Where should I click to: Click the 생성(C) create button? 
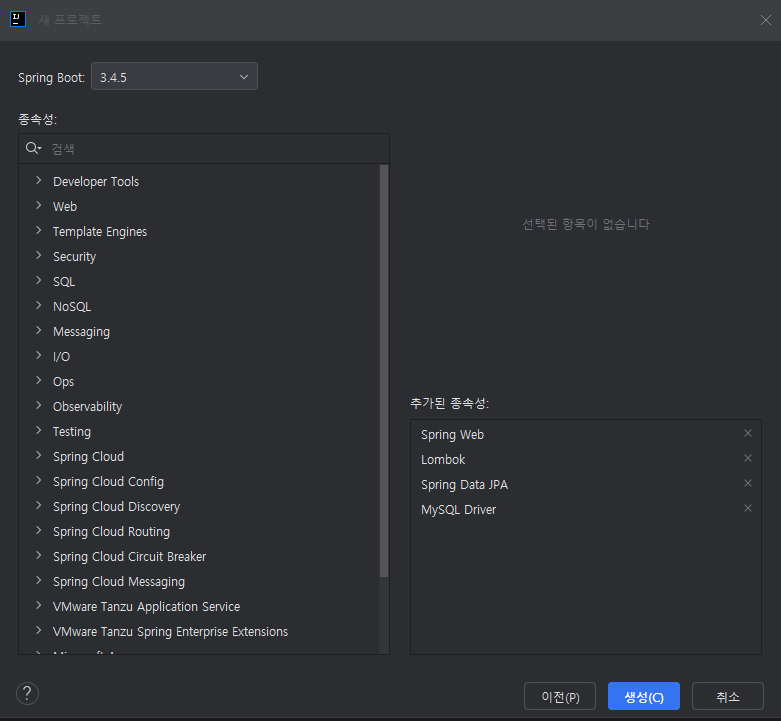tap(644, 696)
